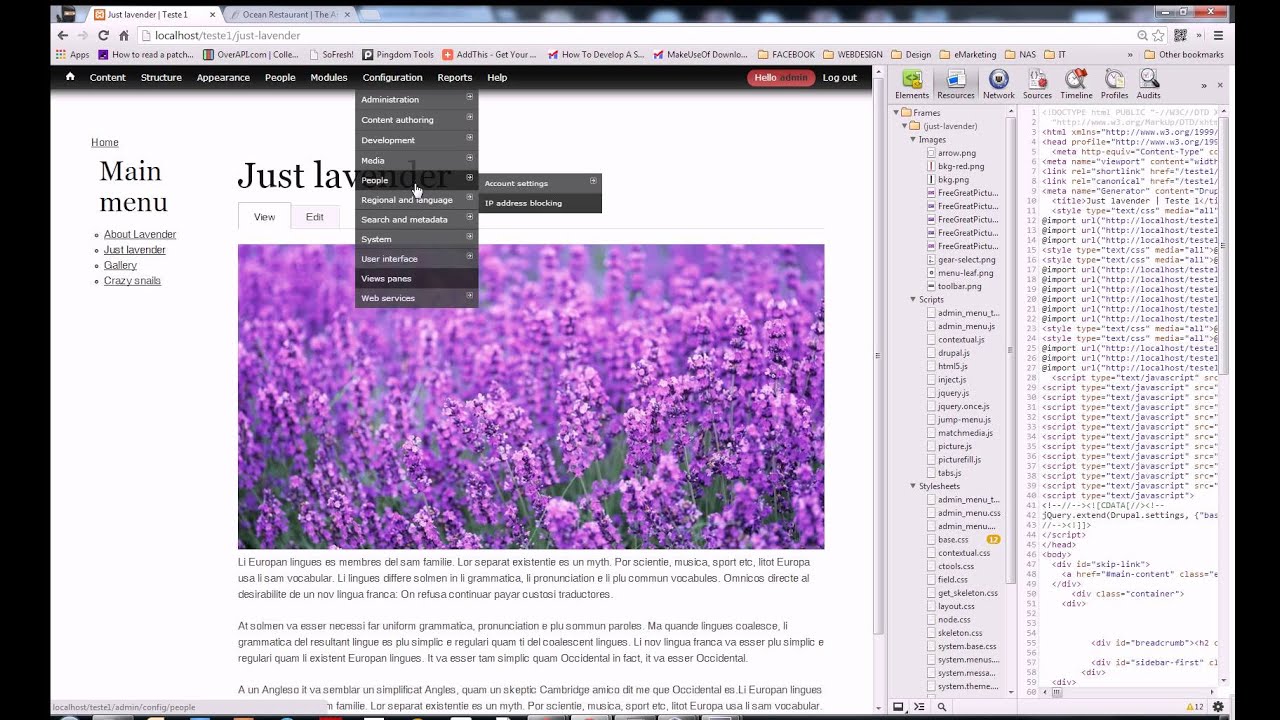Open the Structure admin menu
The image size is (1280, 720).
click(x=161, y=77)
